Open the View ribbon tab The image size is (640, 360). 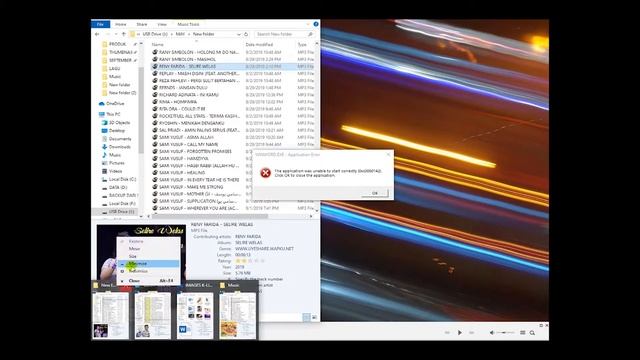tap(162, 24)
